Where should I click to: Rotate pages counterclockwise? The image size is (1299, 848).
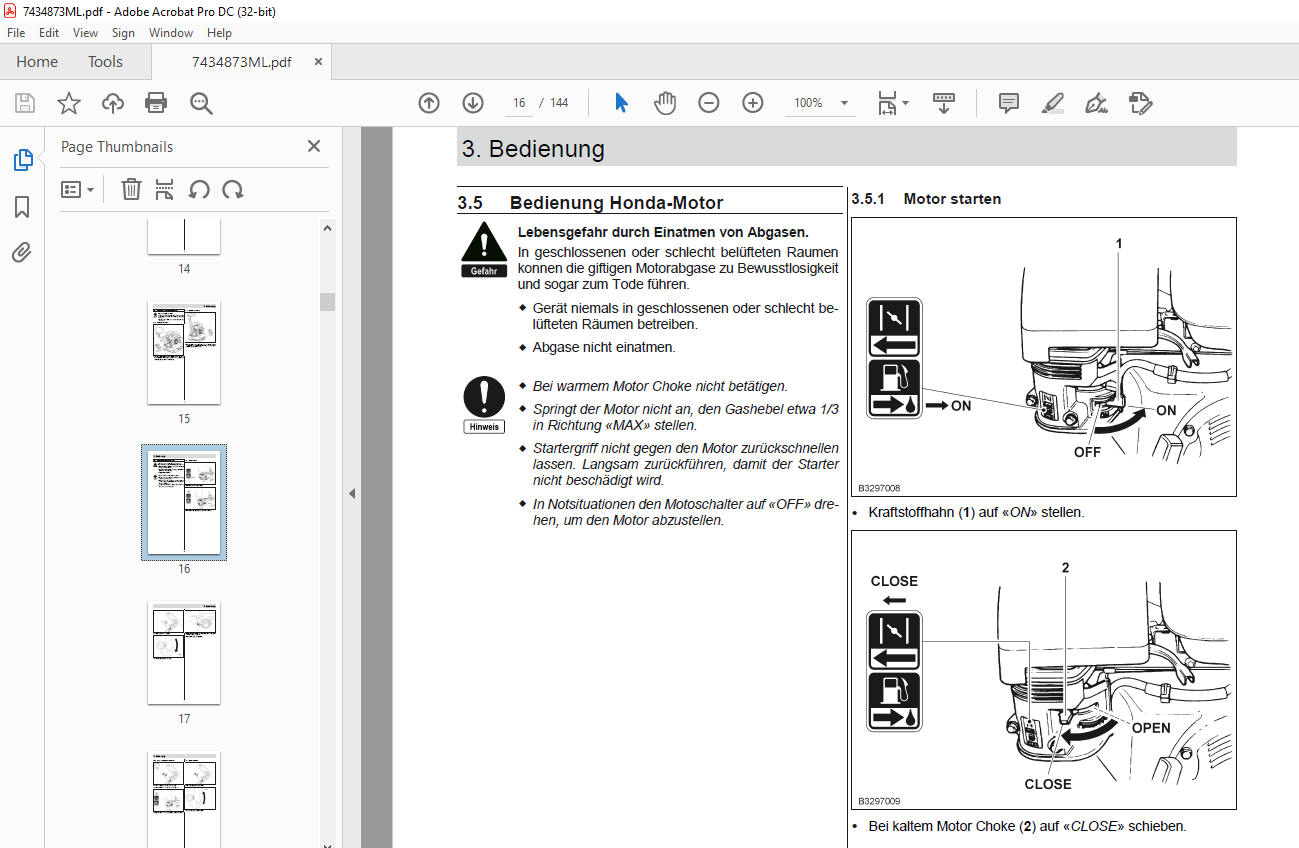click(x=199, y=189)
